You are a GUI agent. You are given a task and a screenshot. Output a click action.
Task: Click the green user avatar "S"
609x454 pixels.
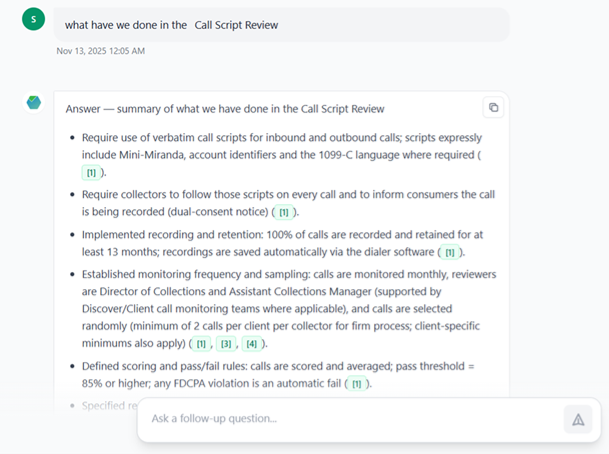(33, 20)
